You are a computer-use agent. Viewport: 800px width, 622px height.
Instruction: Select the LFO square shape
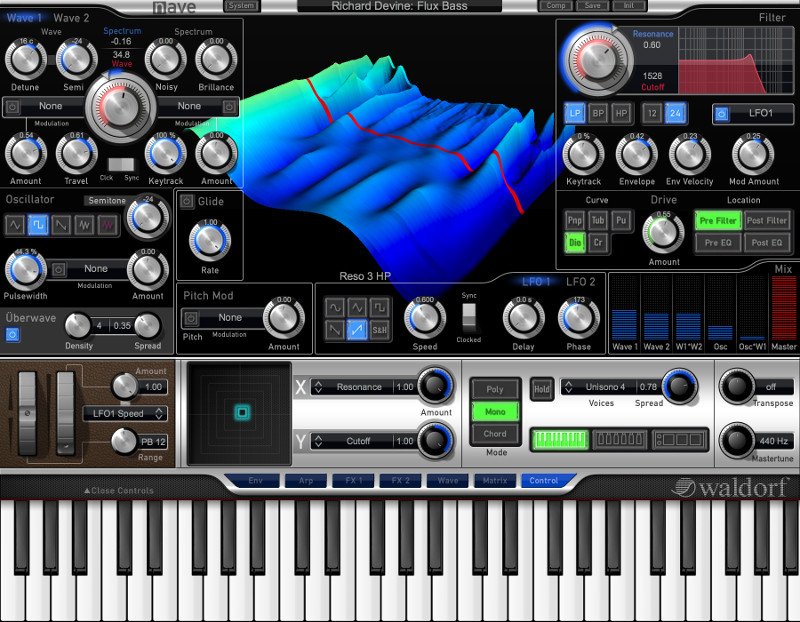pos(380,308)
